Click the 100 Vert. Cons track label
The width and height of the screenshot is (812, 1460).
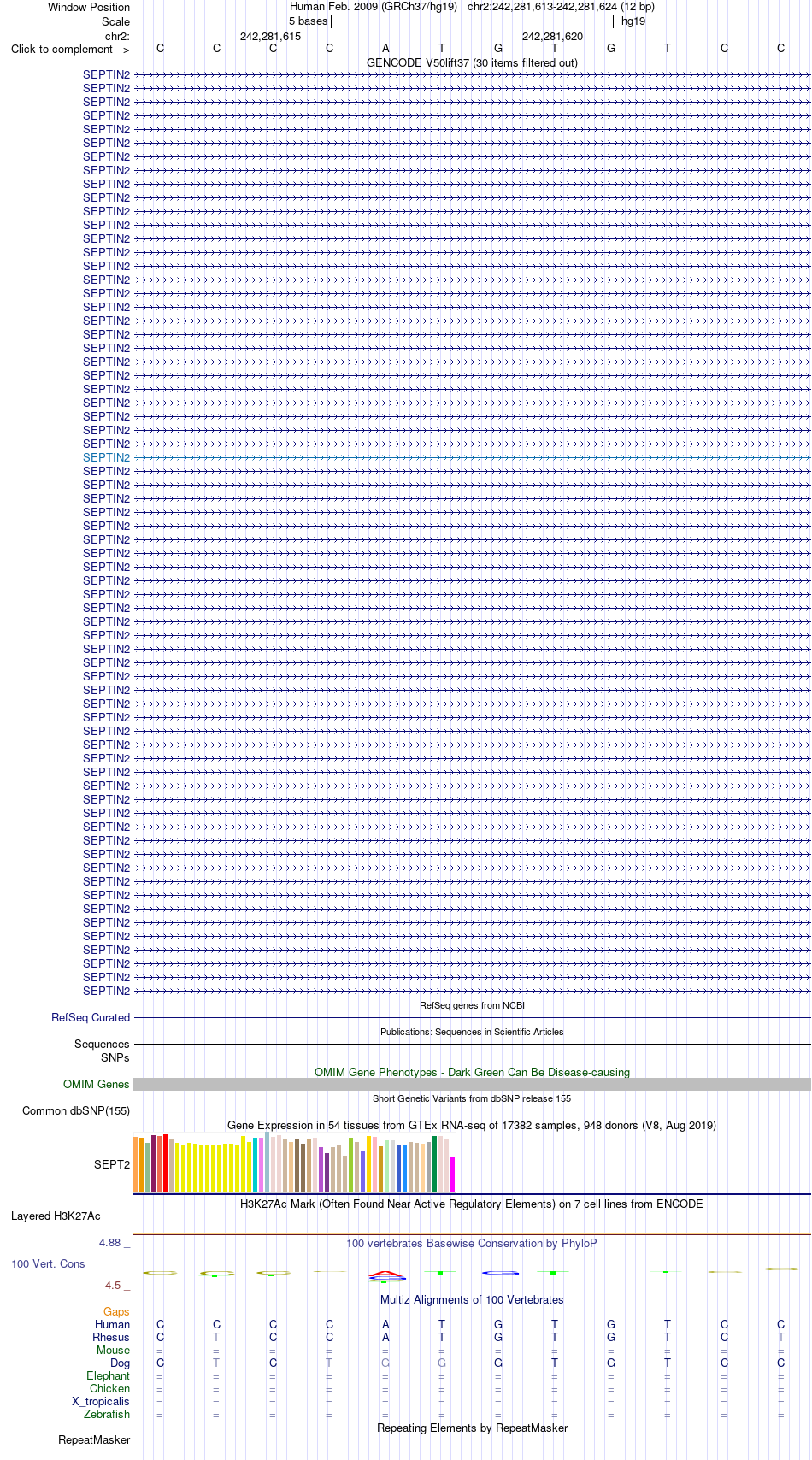48,1263
